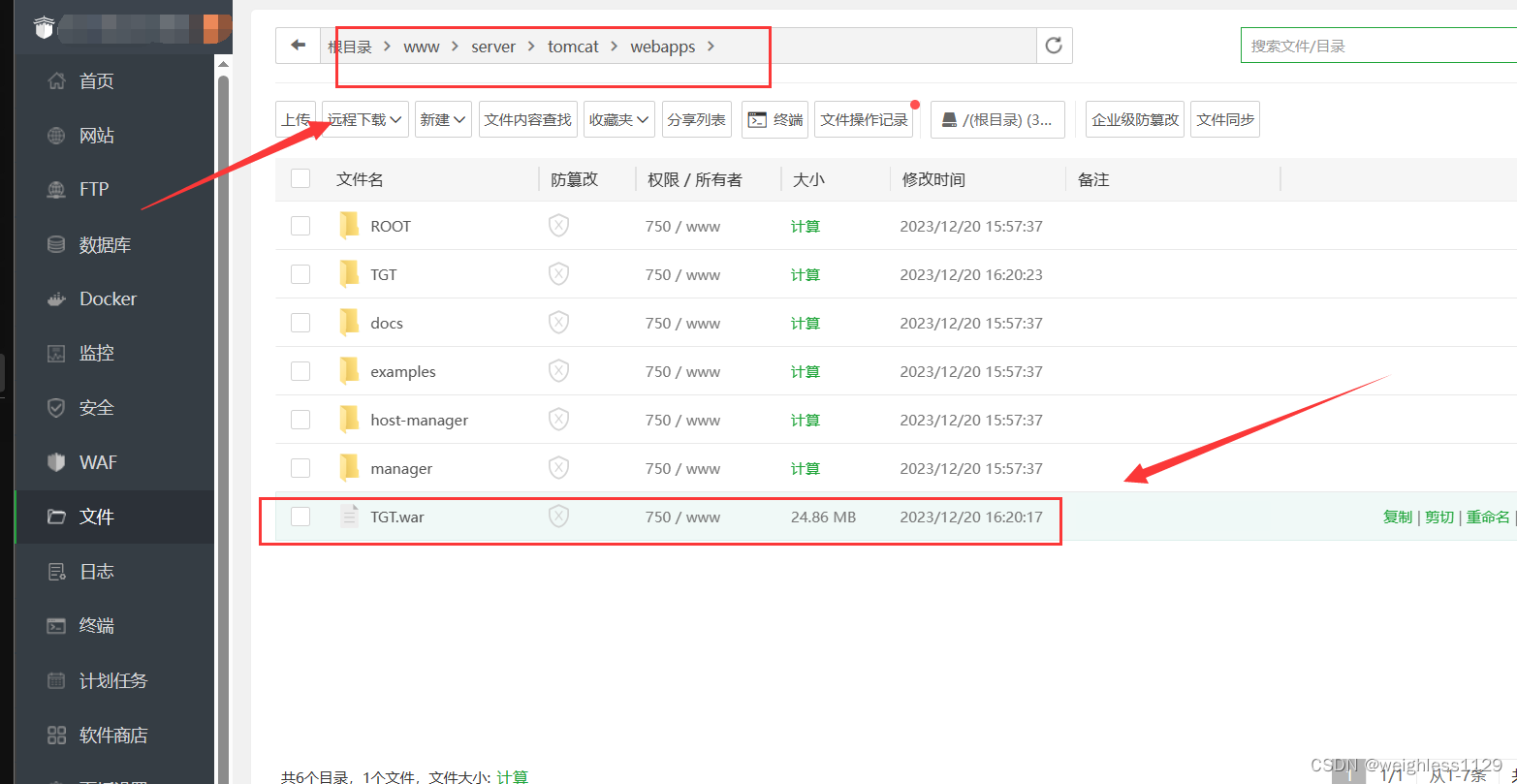Check the manager folder checkbox
Image resolution: width=1517 pixels, height=784 pixels.
(300, 468)
